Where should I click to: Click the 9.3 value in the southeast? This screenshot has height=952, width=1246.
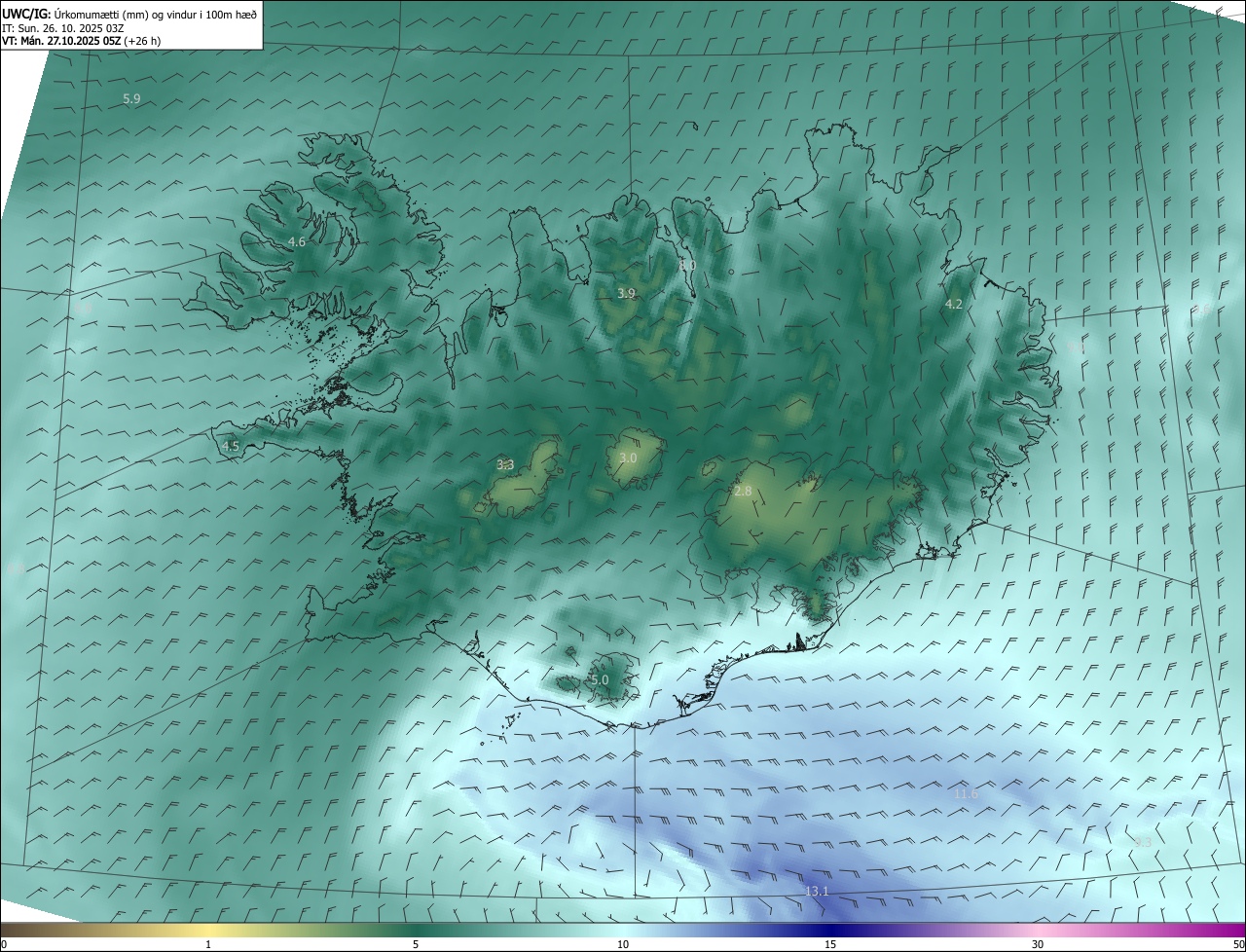click(1143, 842)
